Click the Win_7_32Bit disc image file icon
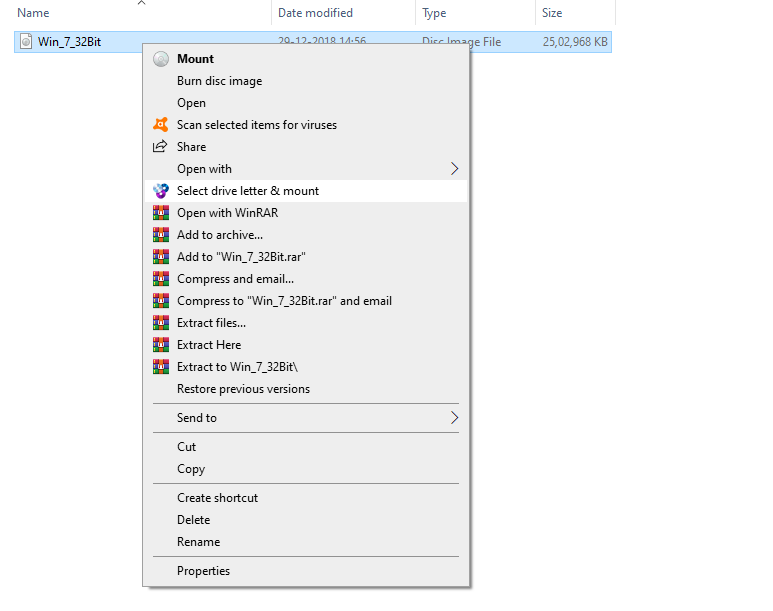 click(26, 41)
